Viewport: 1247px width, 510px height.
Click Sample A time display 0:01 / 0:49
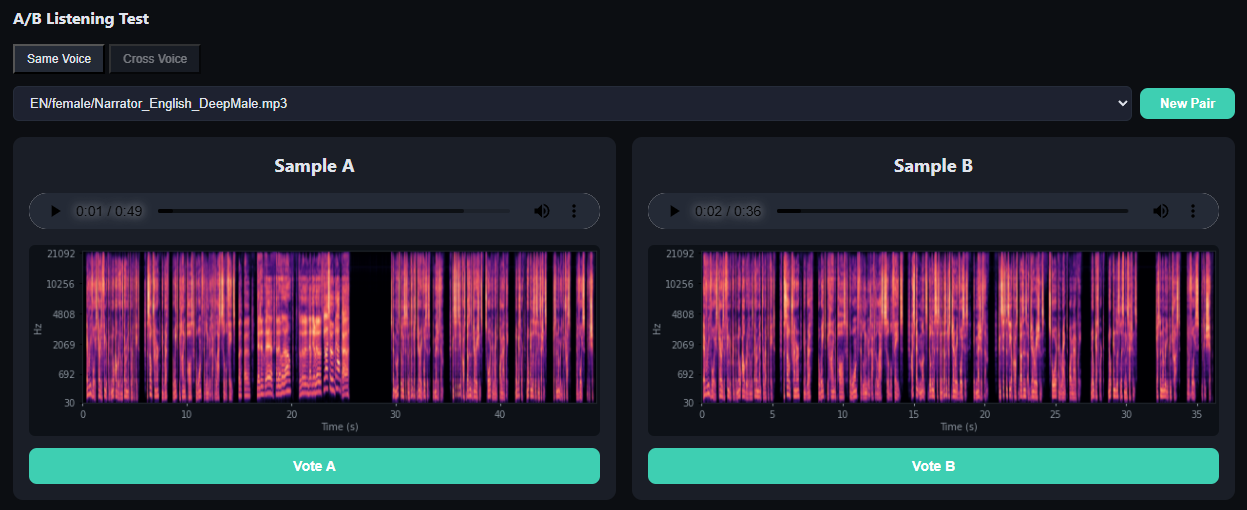click(110, 211)
